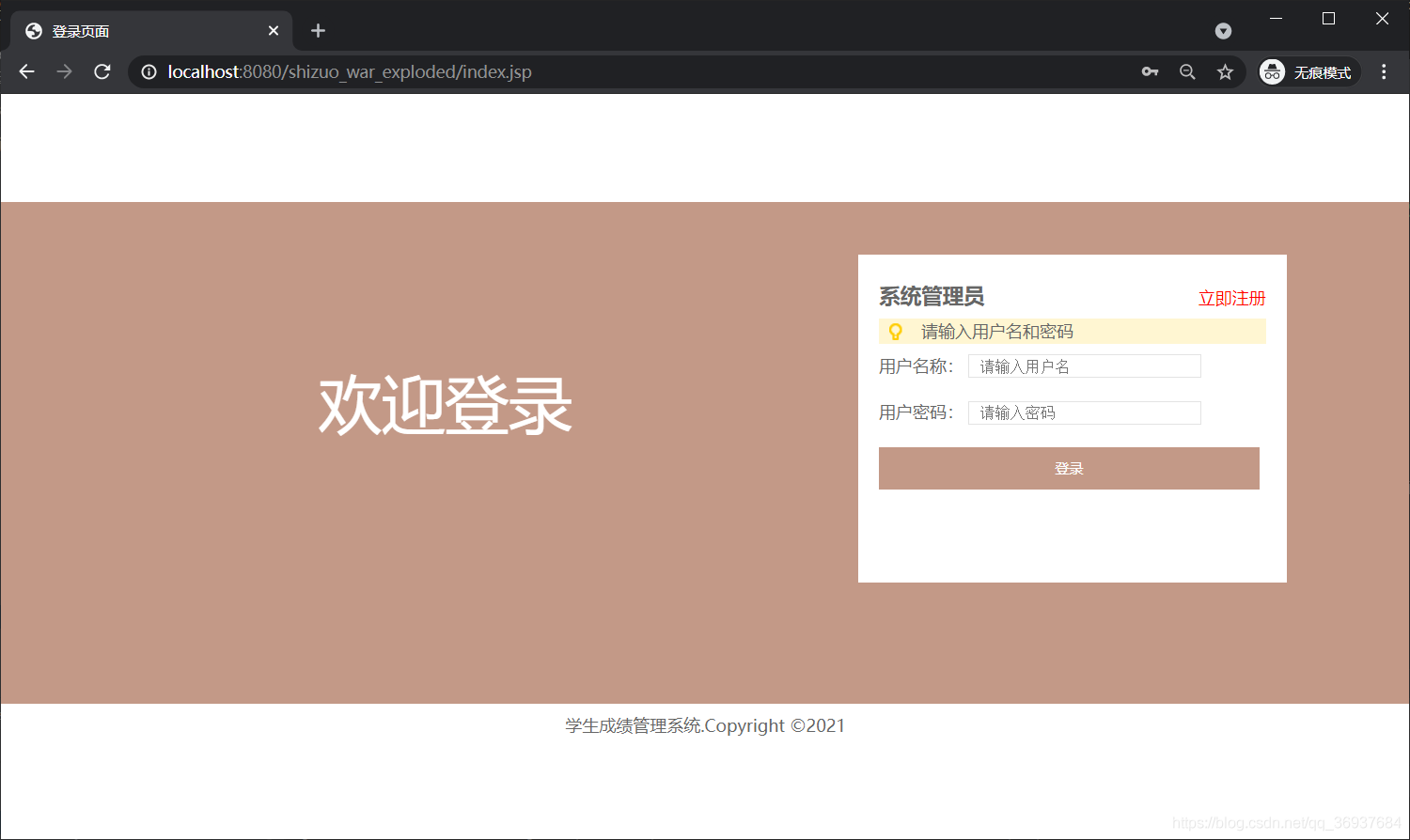
Task: Focus the 请输入密码 password field
Action: 1085,412
